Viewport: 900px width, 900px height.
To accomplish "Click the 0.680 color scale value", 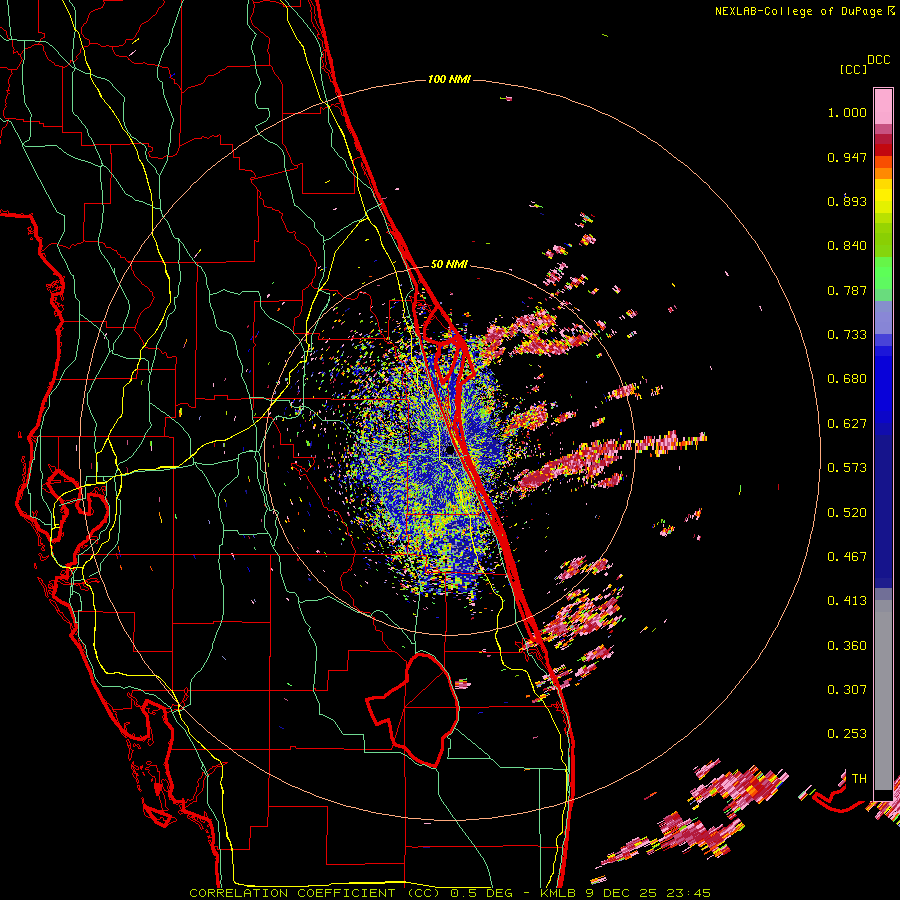I will click(x=847, y=379).
